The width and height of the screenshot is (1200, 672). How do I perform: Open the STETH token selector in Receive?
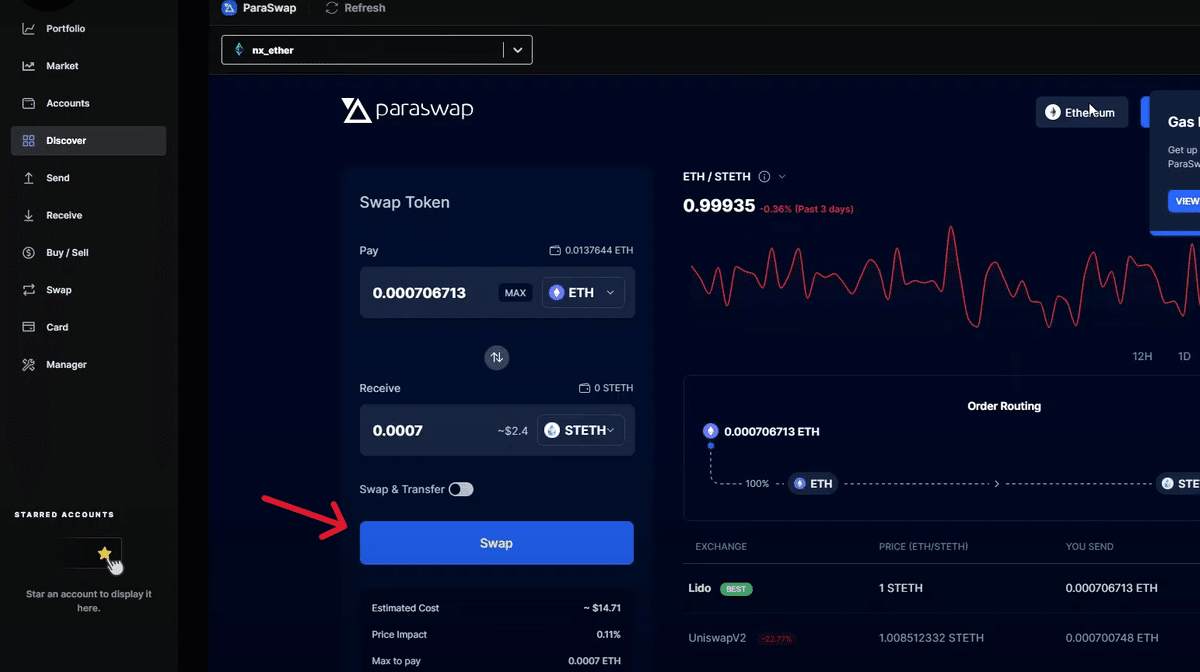coord(581,430)
